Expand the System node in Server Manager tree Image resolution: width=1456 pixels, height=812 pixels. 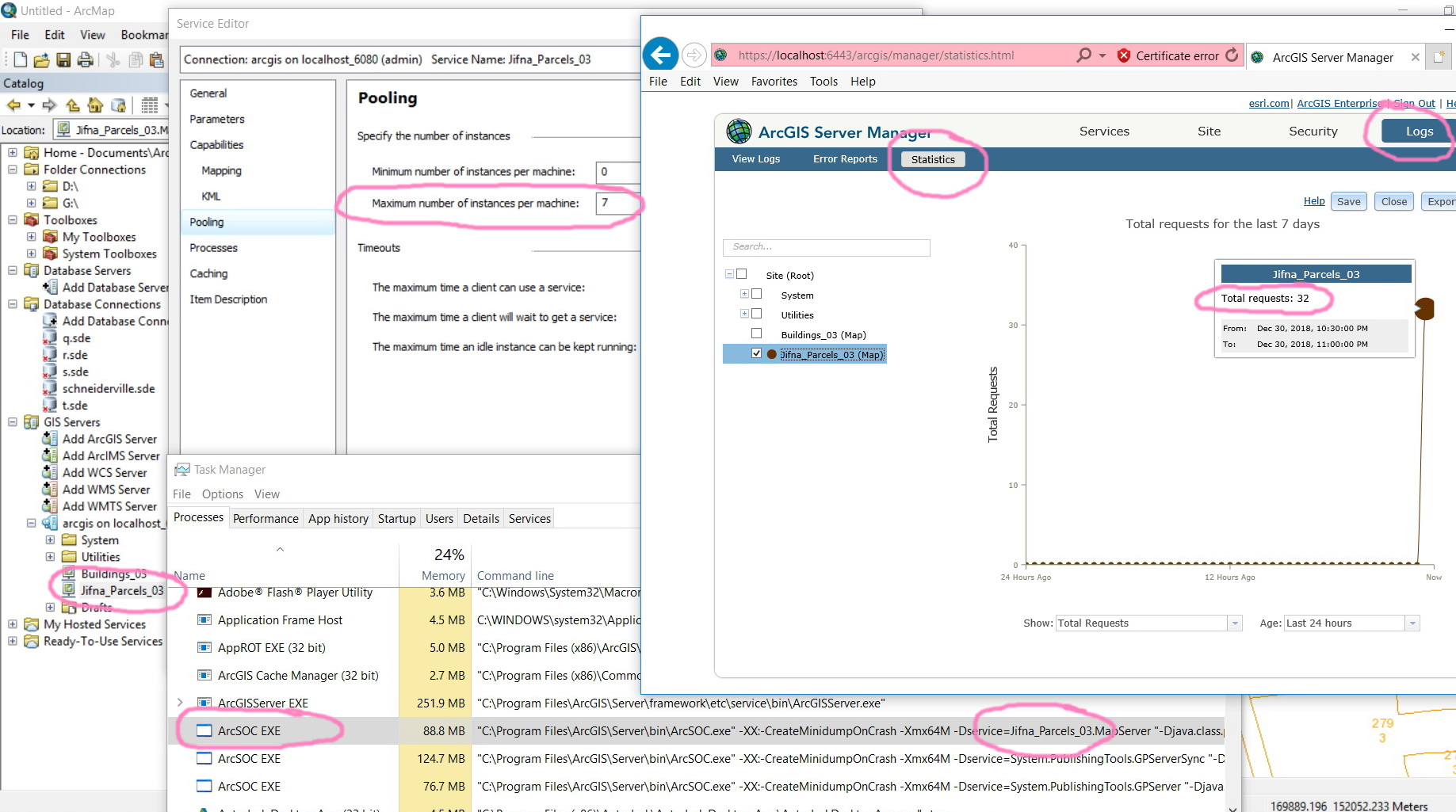click(744, 294)
